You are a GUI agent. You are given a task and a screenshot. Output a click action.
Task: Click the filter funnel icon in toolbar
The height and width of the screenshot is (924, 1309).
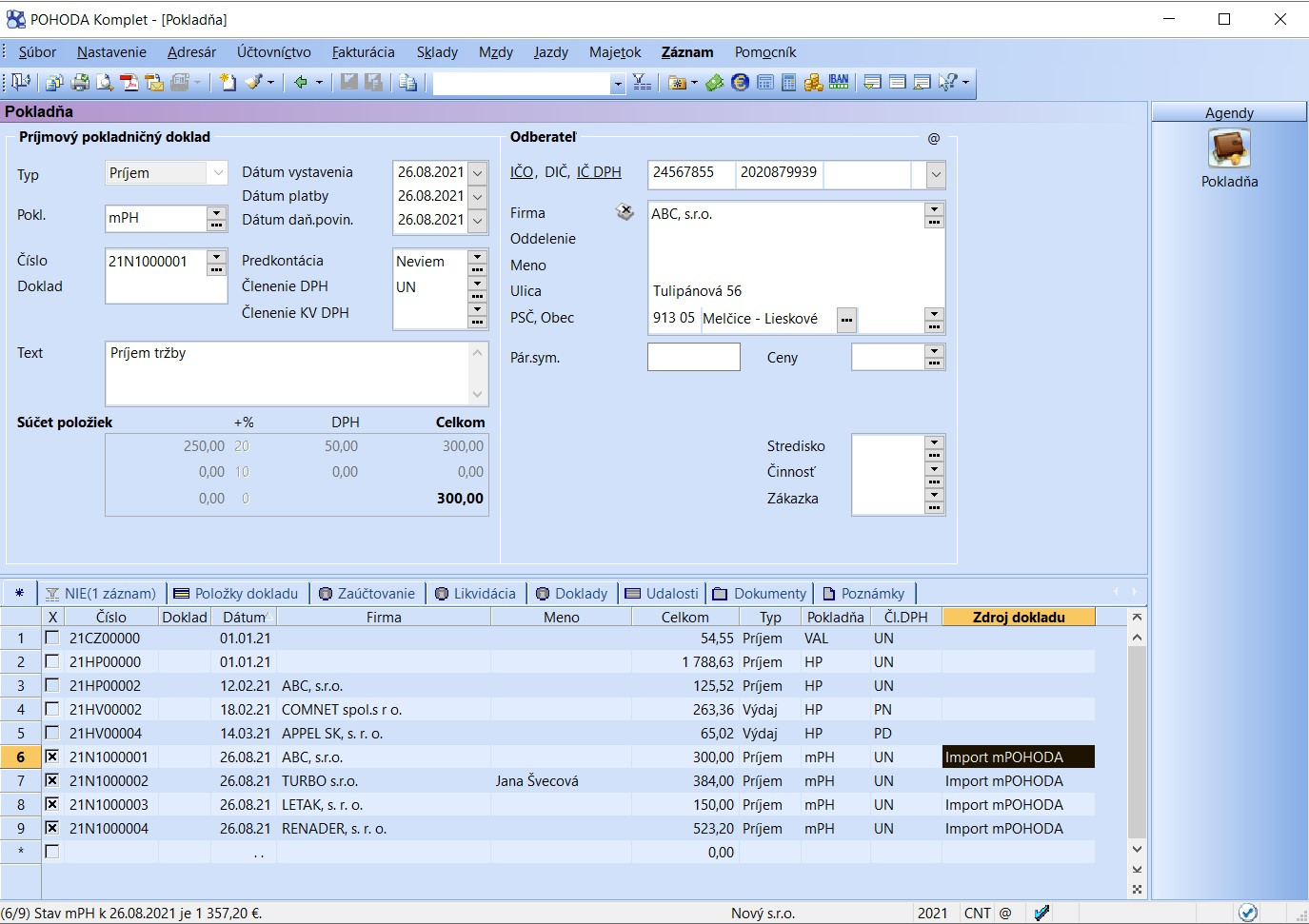pos(643,83)
